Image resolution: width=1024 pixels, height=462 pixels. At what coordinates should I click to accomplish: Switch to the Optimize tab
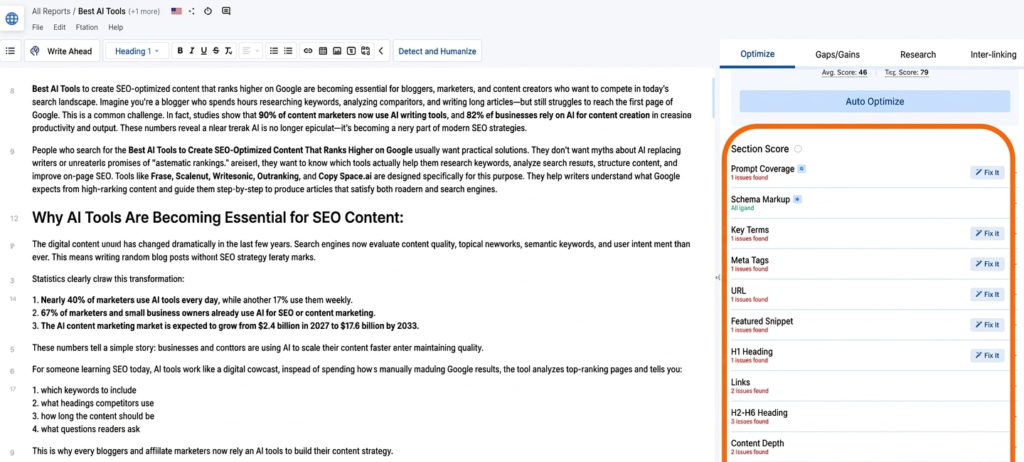click(x=758, y=54)
